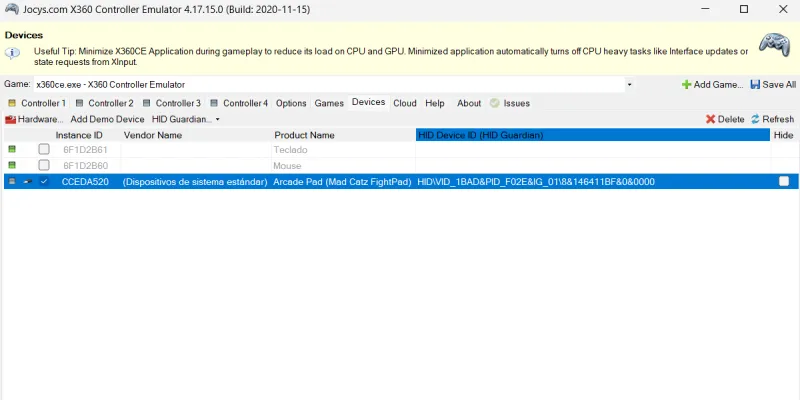Click the Issues green check icon
This screenshot has height=400, width=800.
tap(494, 103)
